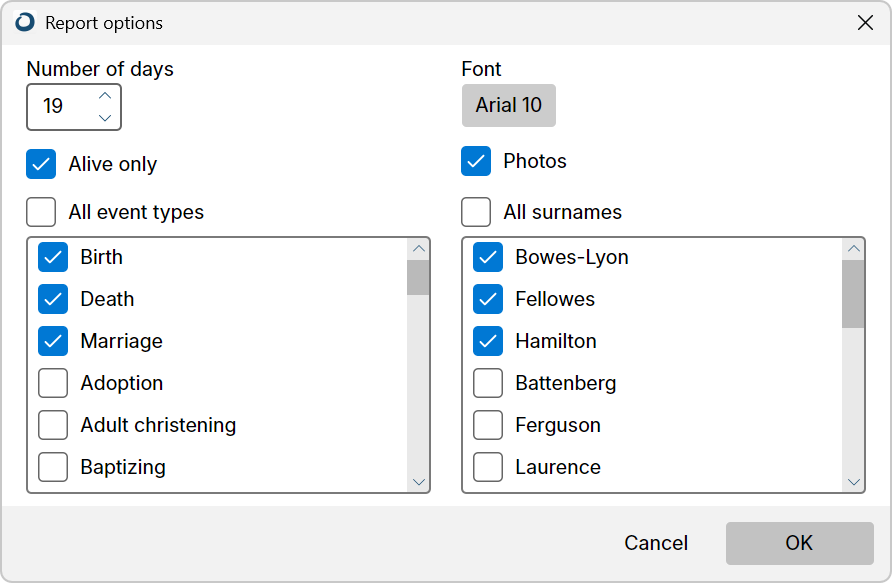Click the app logo icon in title bar
892x583 pixels.
25,23
